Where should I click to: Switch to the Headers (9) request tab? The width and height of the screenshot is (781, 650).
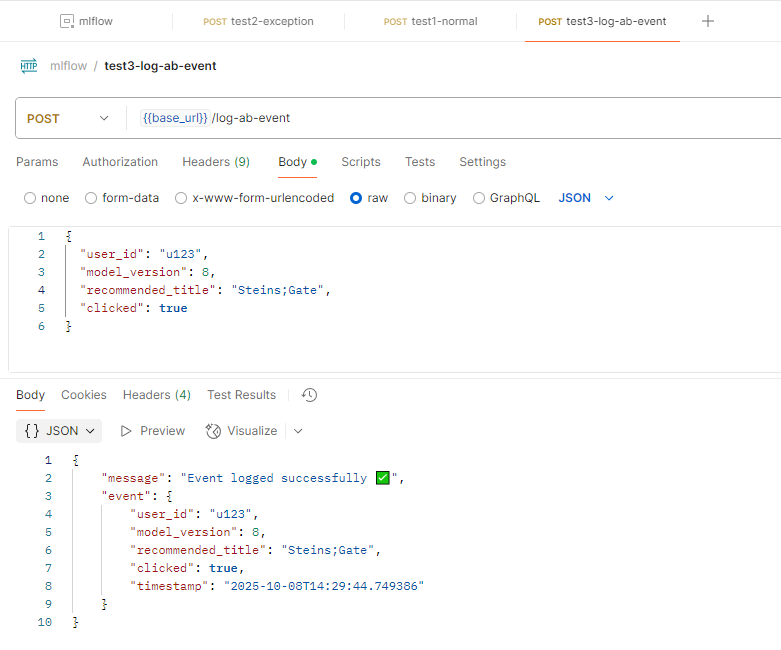pyautogui.click(x=216, y=162)
